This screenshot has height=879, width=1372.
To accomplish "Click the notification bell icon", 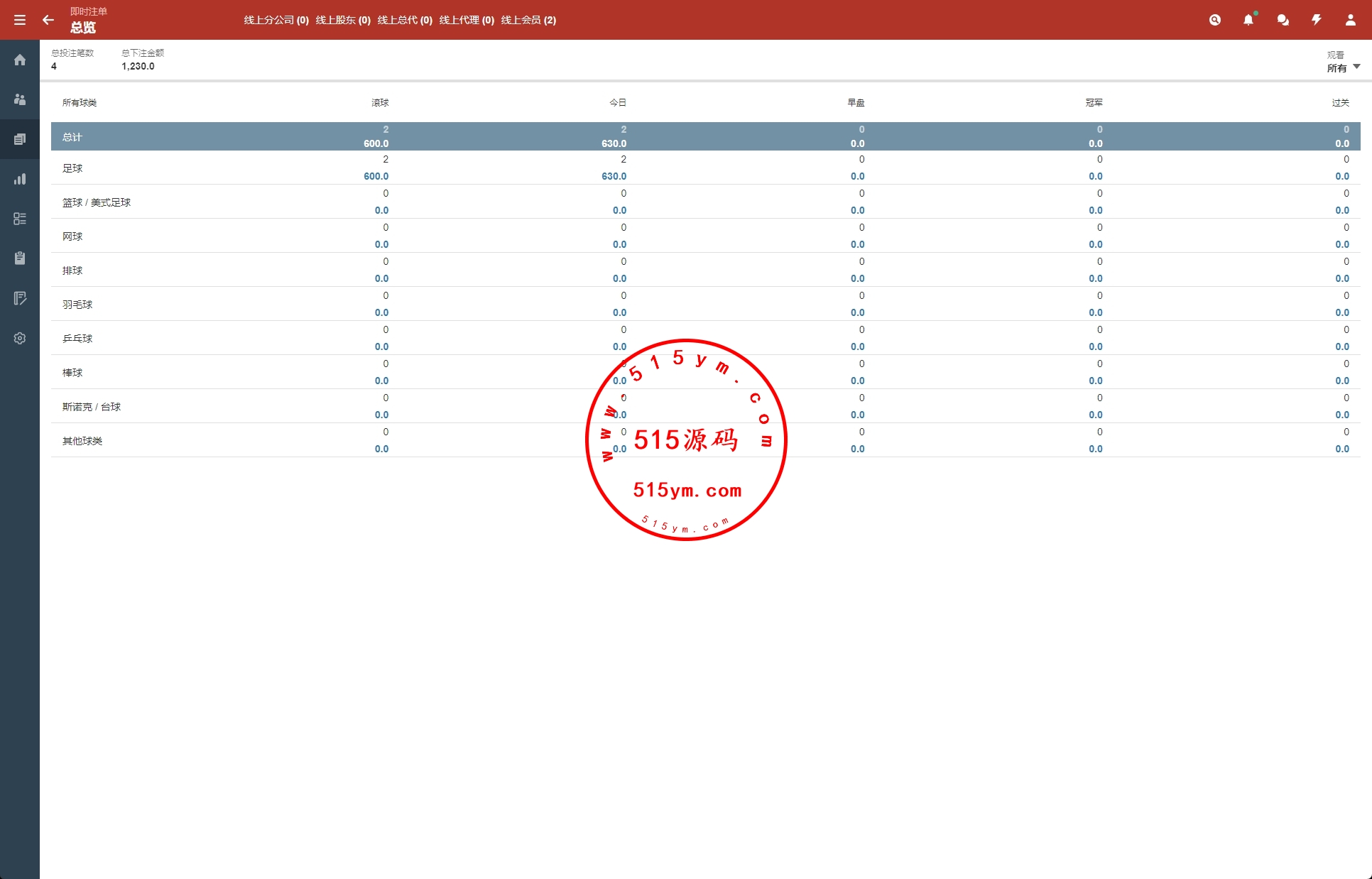I will pos(1248,20).
